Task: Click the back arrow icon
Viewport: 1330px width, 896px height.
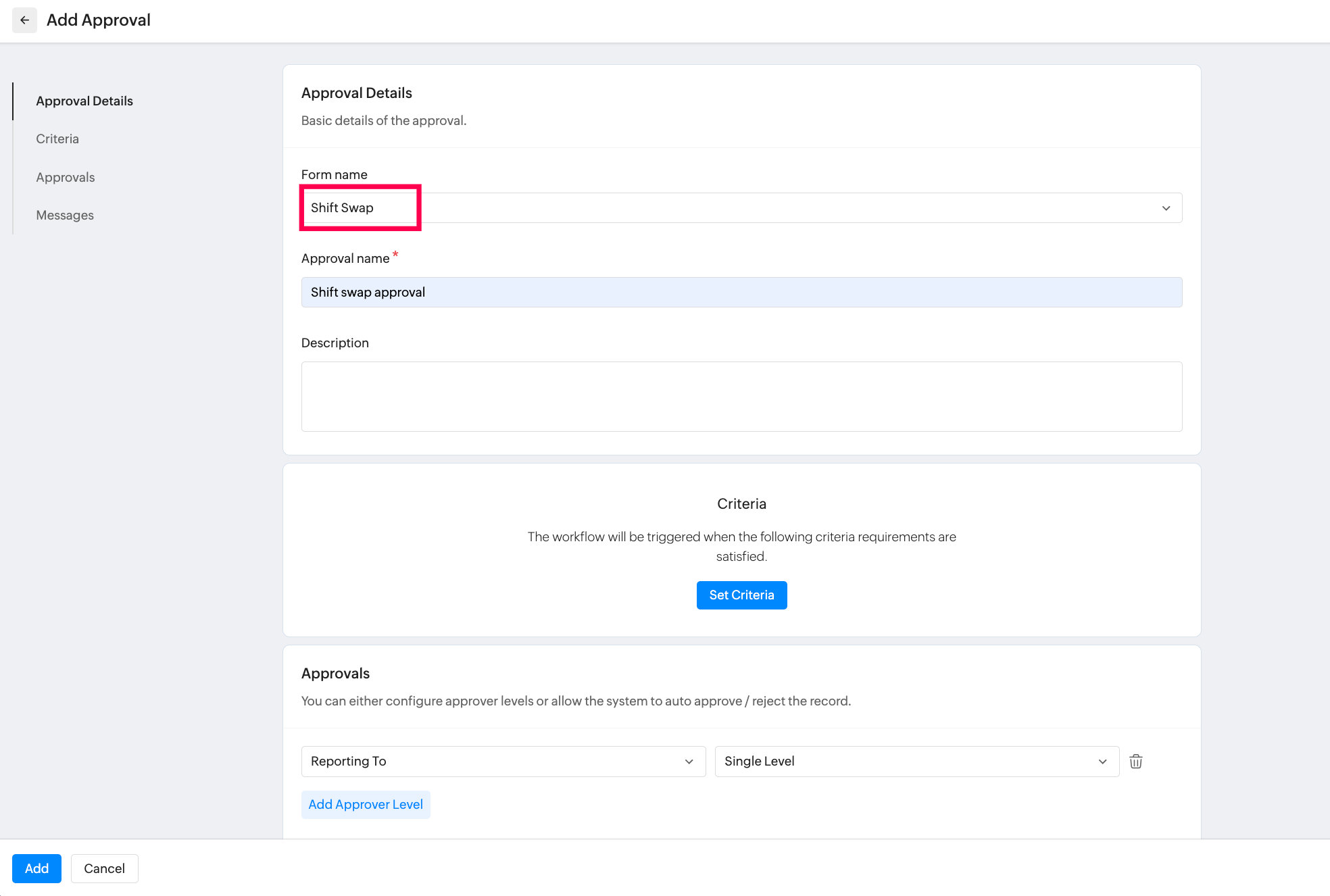Action: click(24, 20)
